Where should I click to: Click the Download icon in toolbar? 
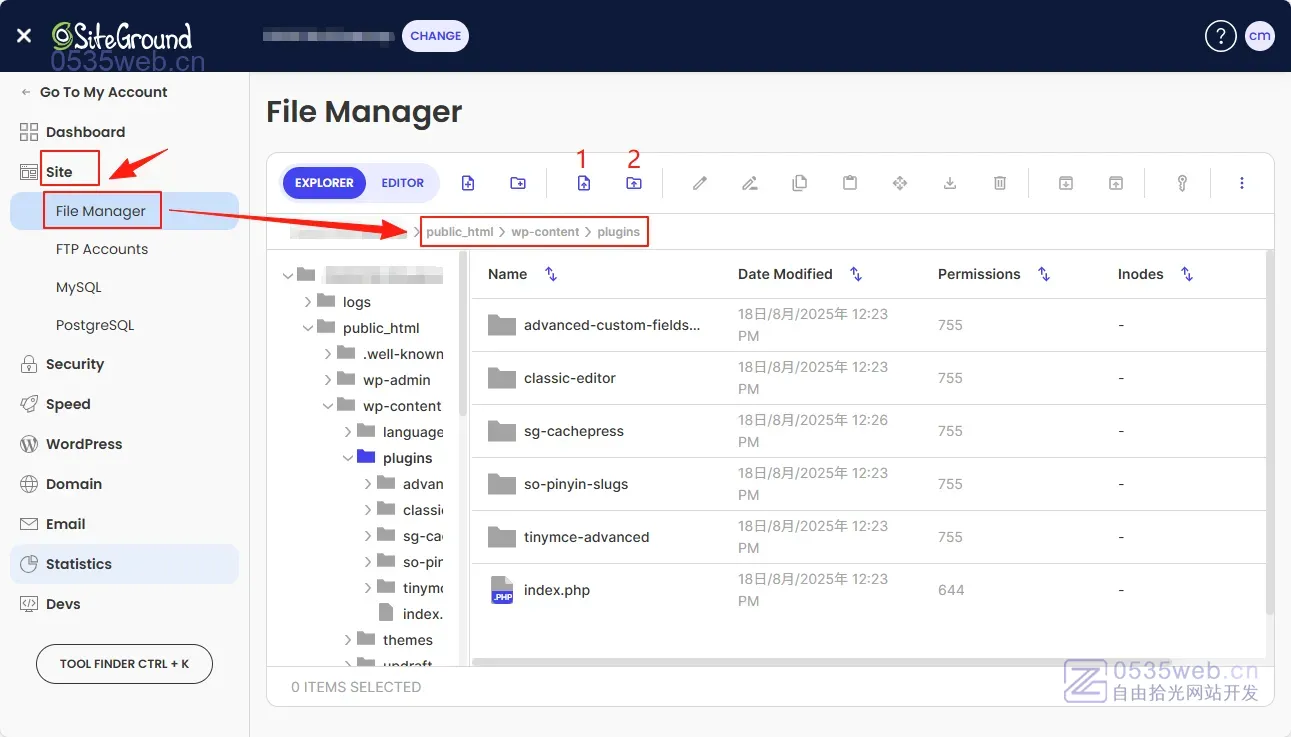point(950,183)
